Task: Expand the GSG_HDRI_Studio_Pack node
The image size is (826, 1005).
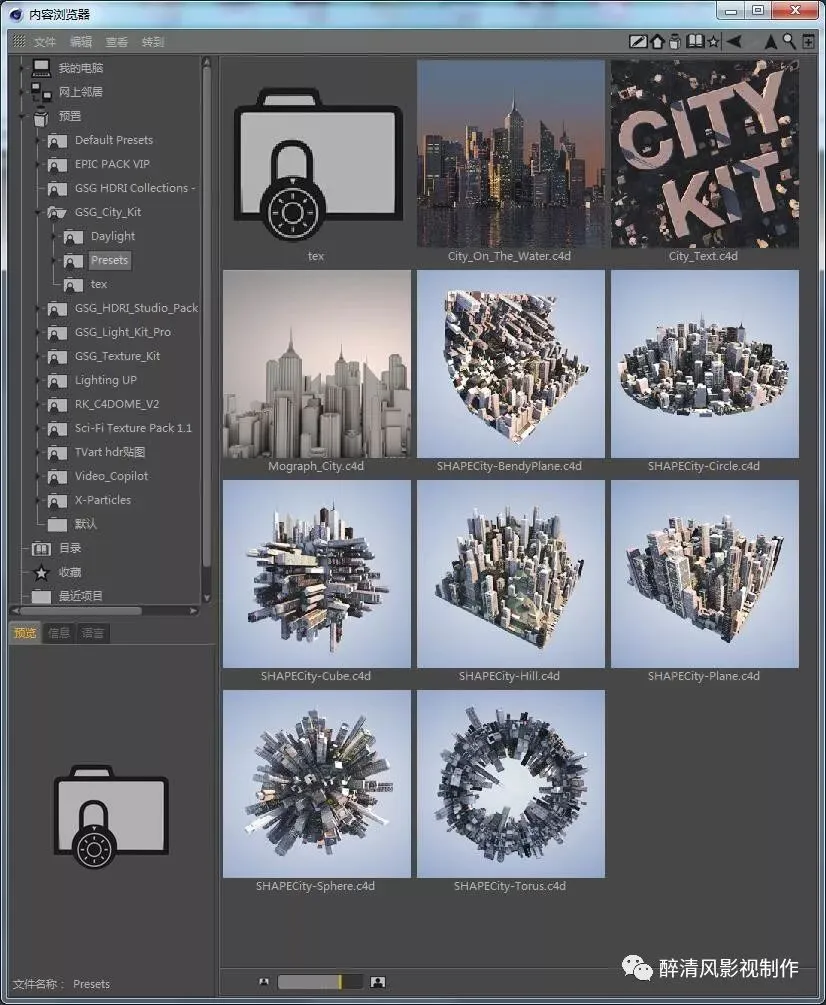Action: pos(38,308)
